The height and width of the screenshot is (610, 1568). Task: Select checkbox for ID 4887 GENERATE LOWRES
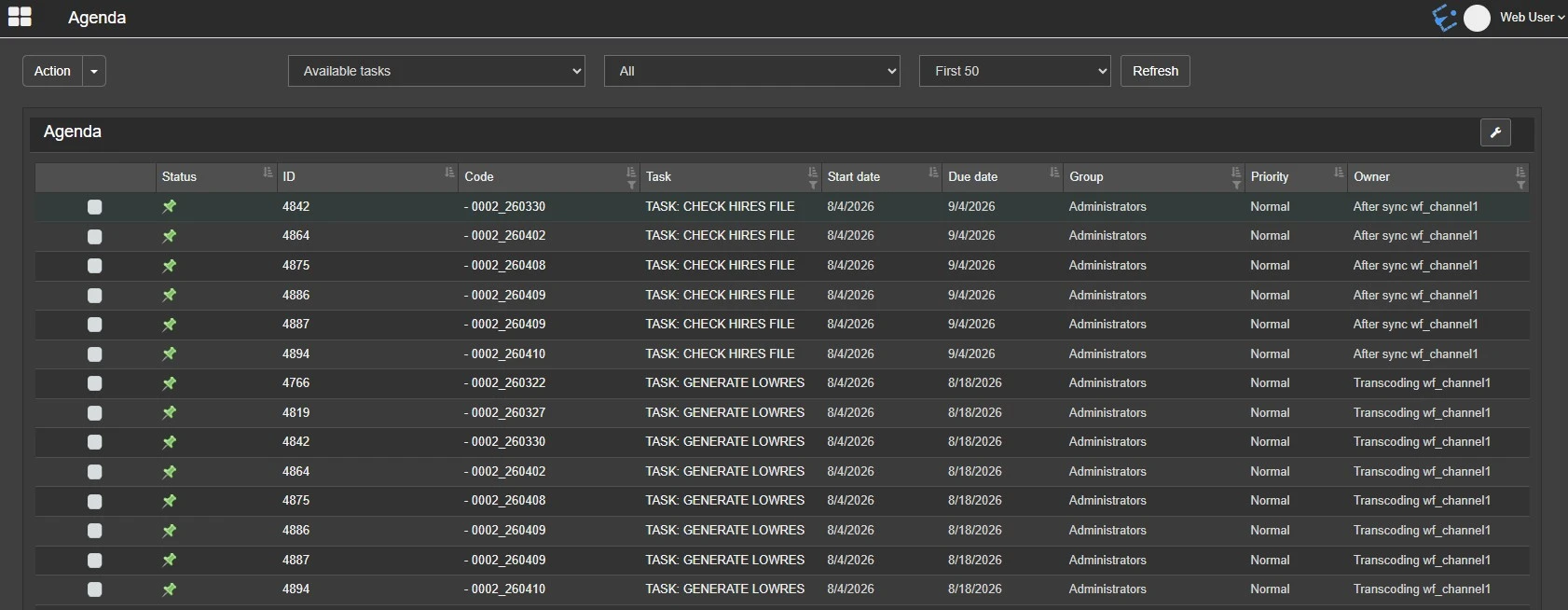coord(95,561)
